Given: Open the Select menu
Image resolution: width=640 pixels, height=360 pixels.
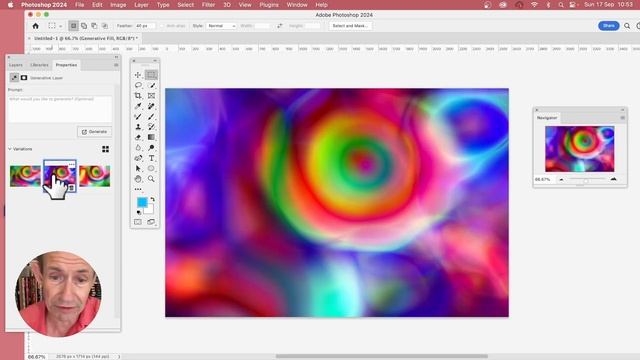Looking at the screenshot, I should pyautogui.click(x=185, y=5).
